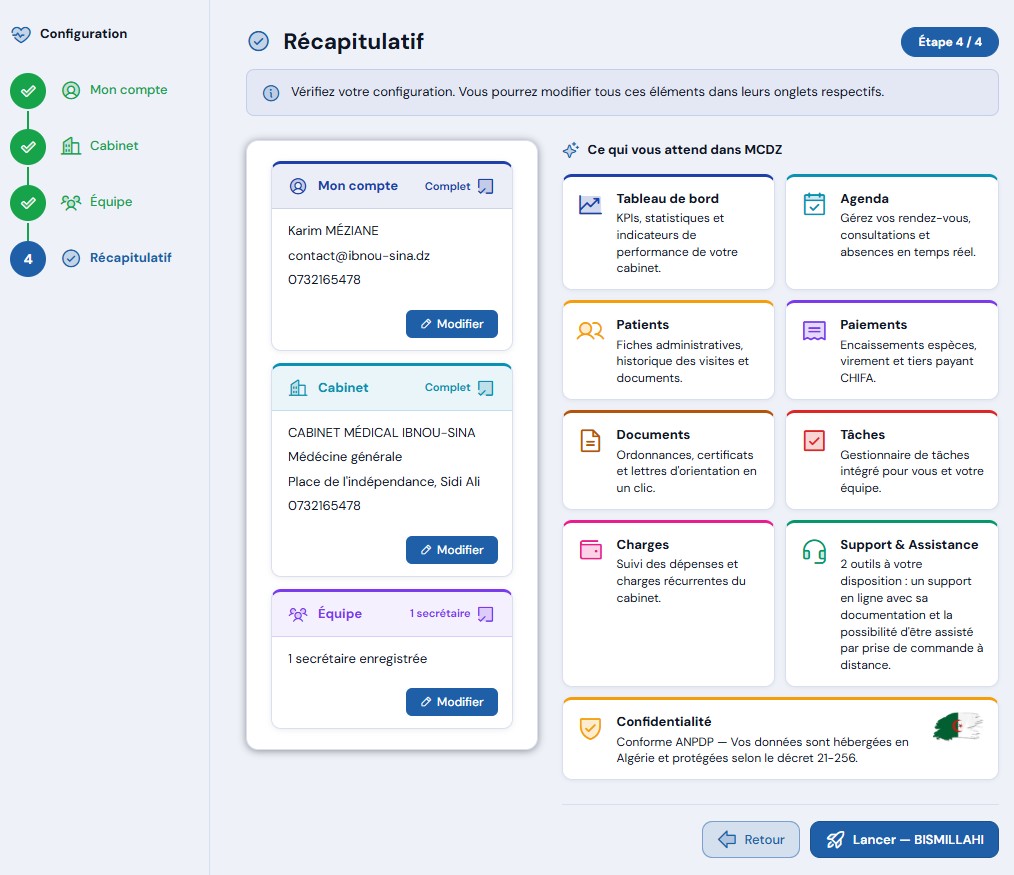Click the Documents file icon
Viewport: 1014px width, 875px height.
click(590, 440)
